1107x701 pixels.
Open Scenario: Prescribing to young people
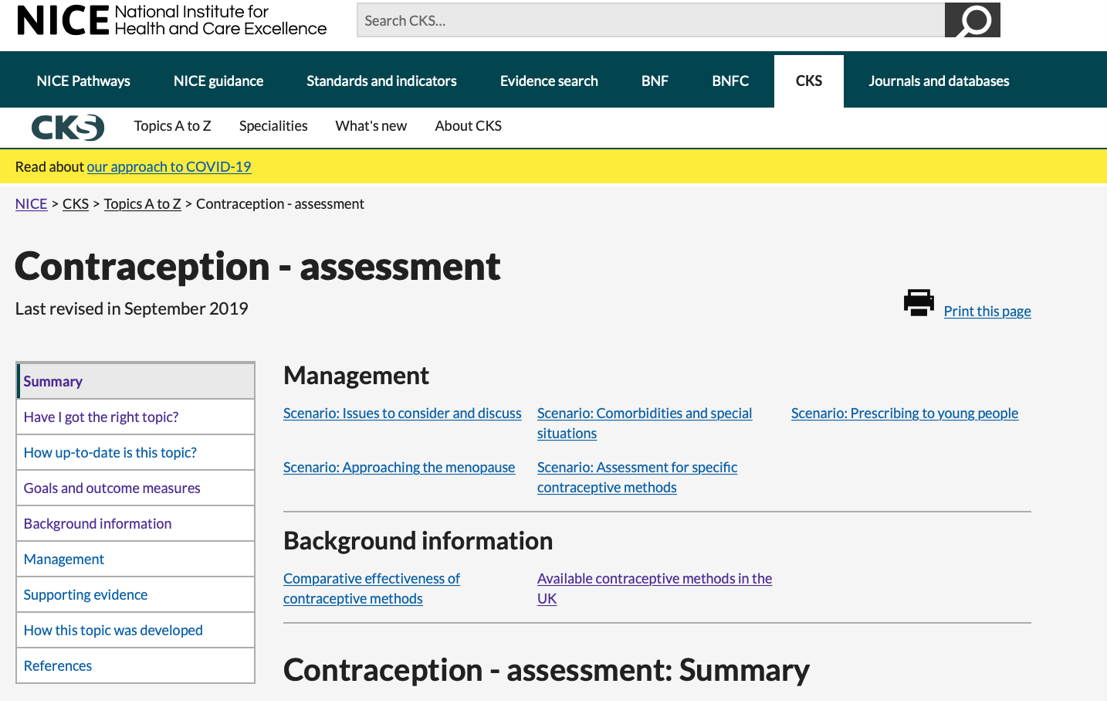pos(904,413)
